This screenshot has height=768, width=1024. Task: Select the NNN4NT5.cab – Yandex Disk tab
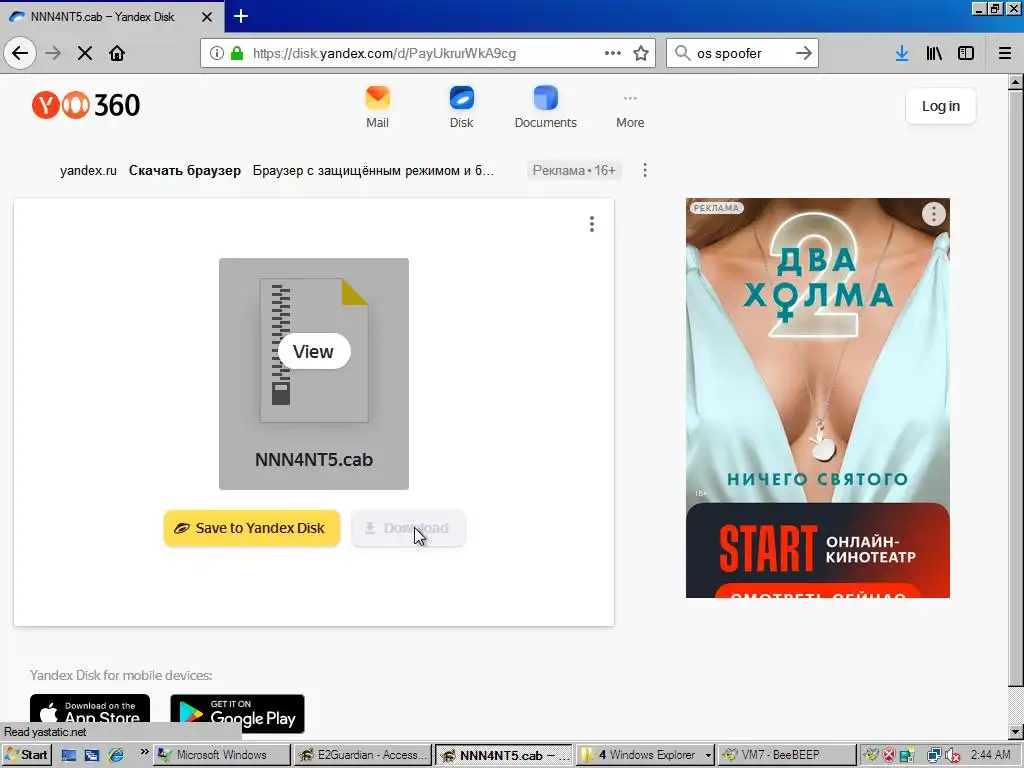pyautogui.click(x=103, y=17)
